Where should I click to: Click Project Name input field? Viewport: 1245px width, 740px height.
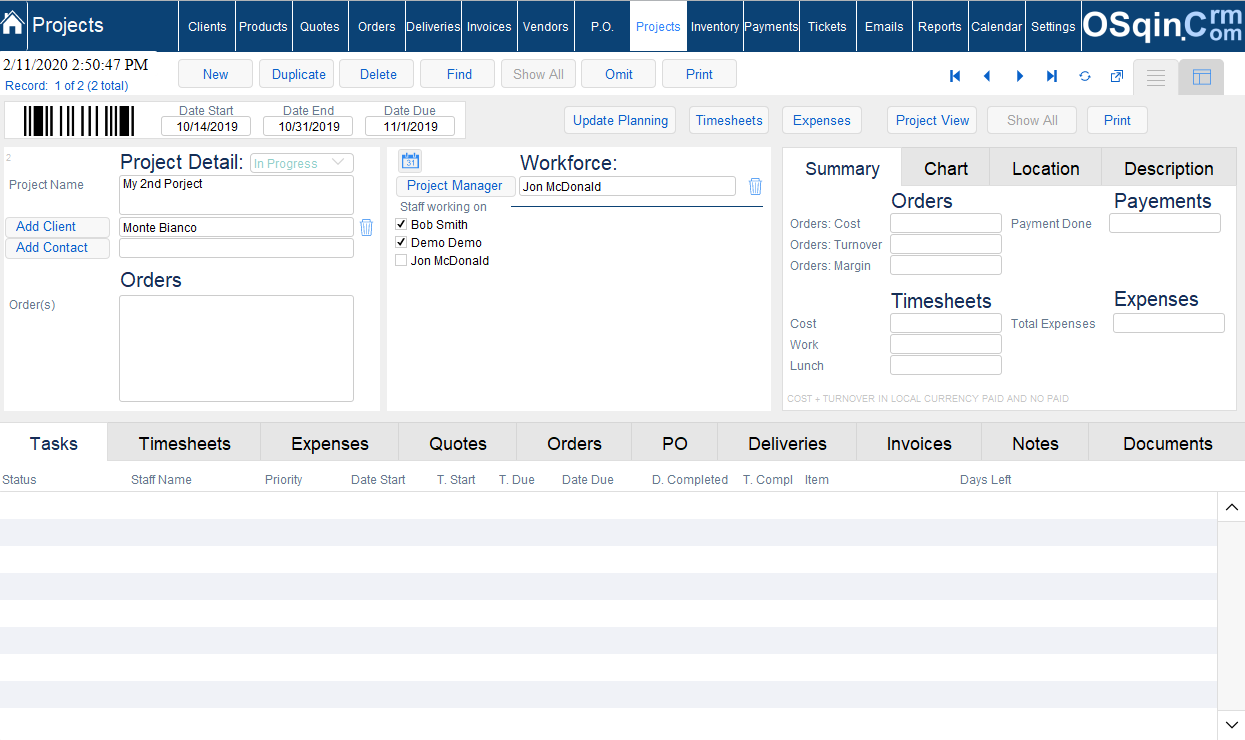click(236, 195)
